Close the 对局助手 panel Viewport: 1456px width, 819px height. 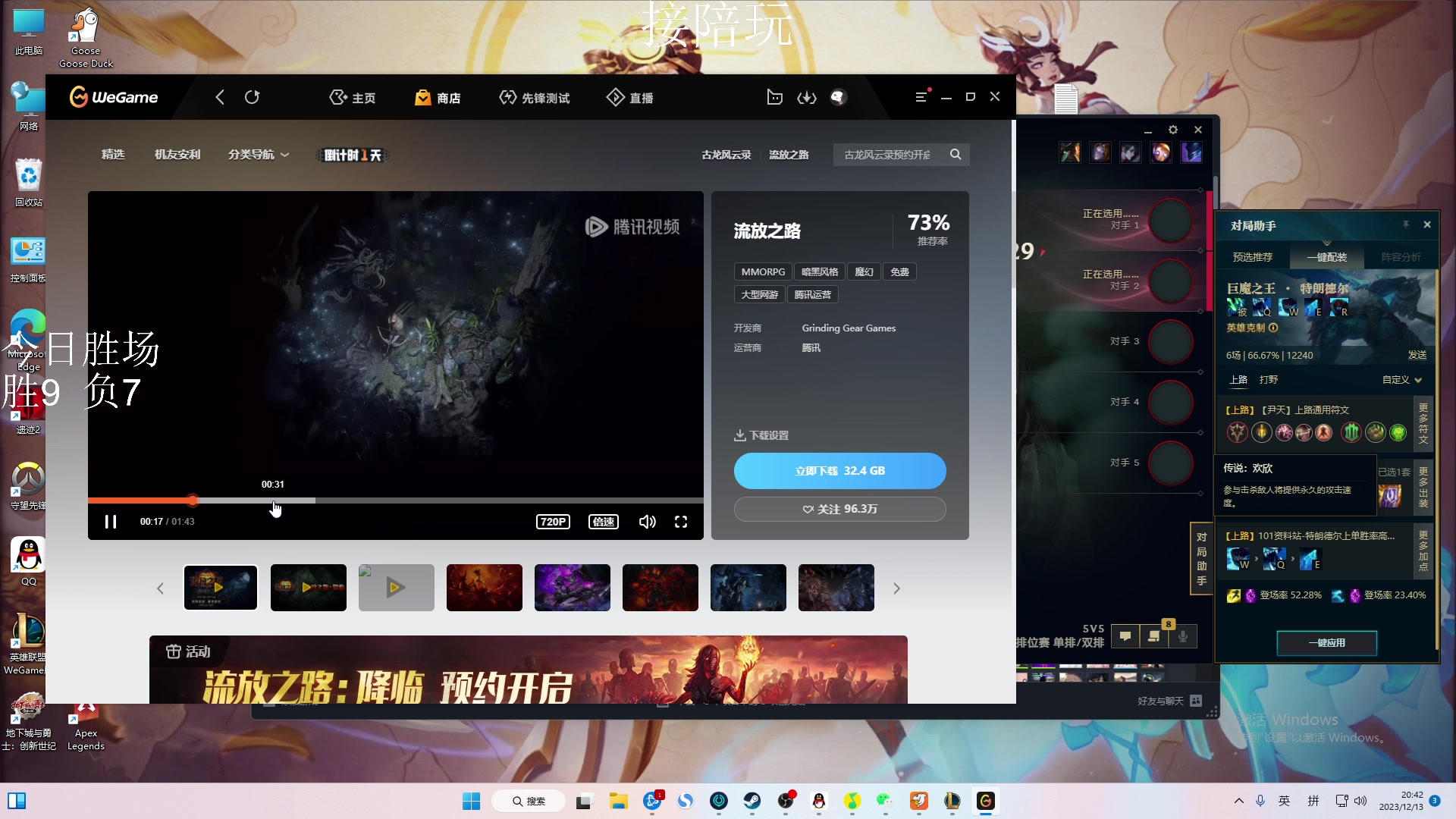pyautogui.click(x=1427, y=224)
